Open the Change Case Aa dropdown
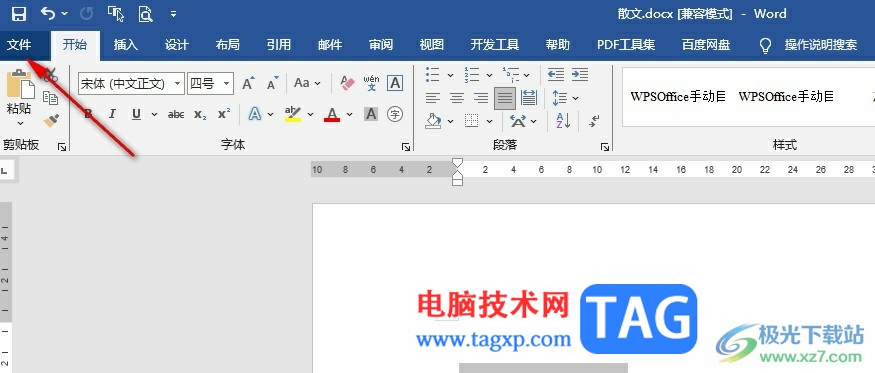Viewport: 875px width, 373px height. 307,83
